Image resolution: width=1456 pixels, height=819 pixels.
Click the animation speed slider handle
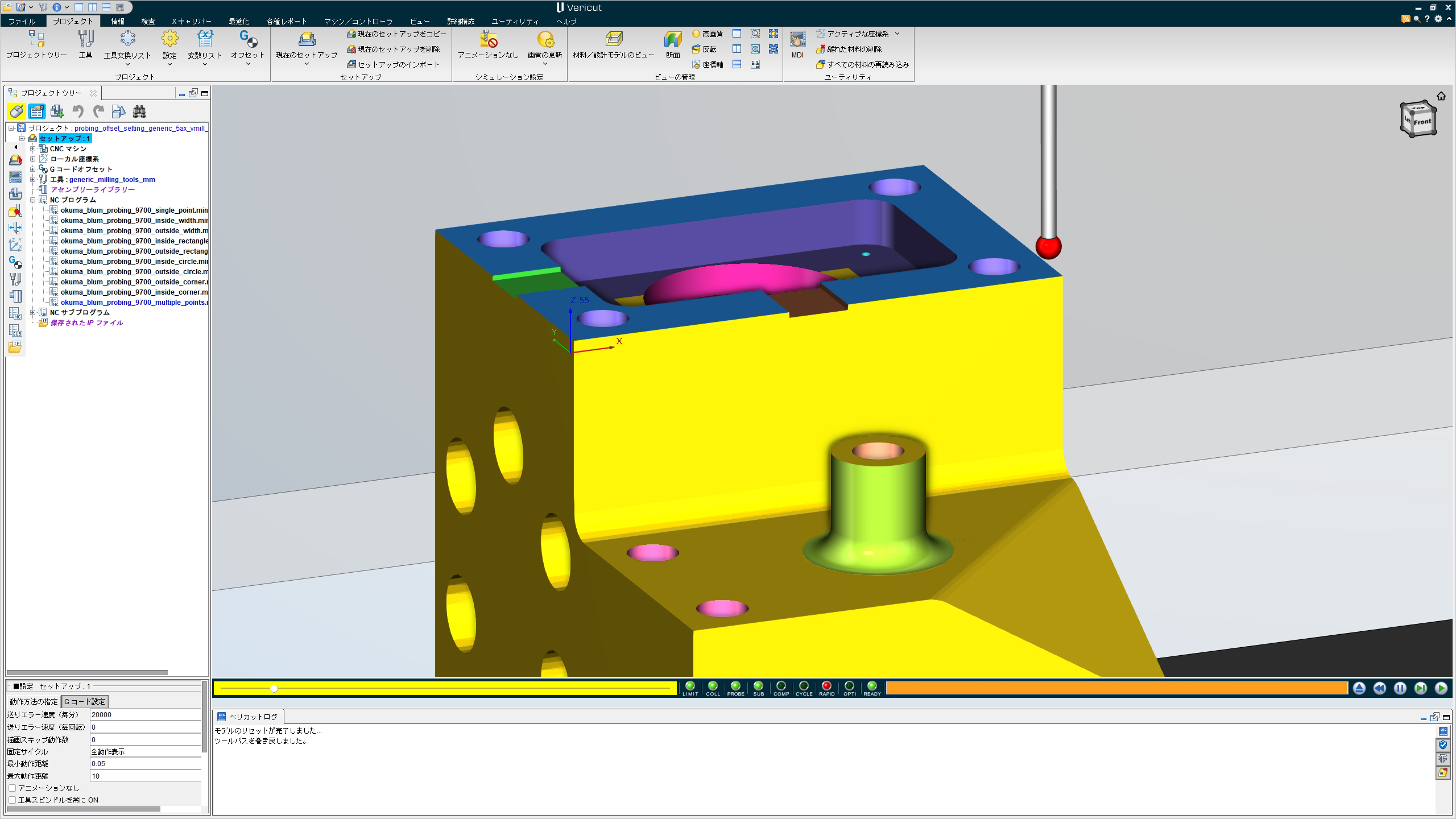pyautogui.click(x=274, y=688)
